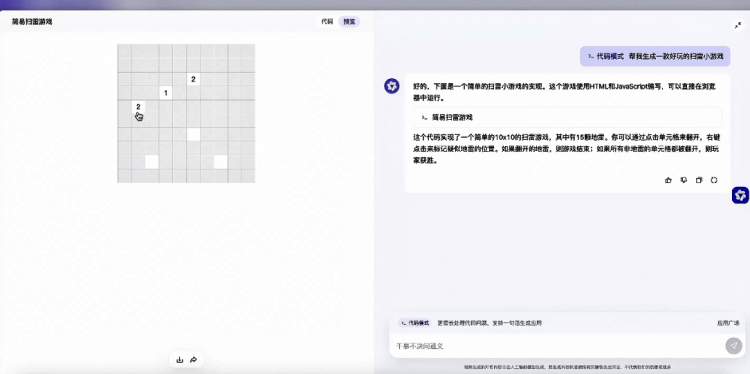
Task: Switch to the 代码 tab
Action: (327, 22)
